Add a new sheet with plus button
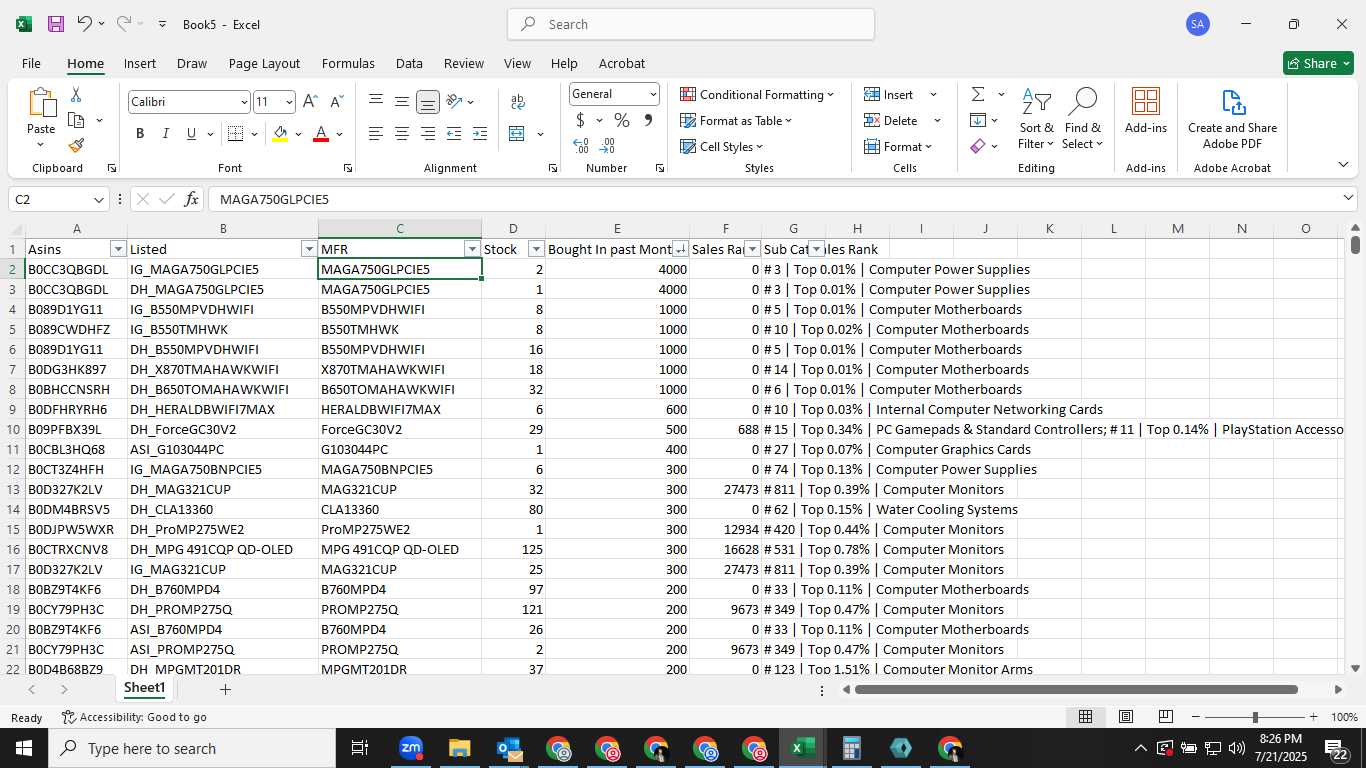Screen dimensions: 1366x768 tap(225, 689)
